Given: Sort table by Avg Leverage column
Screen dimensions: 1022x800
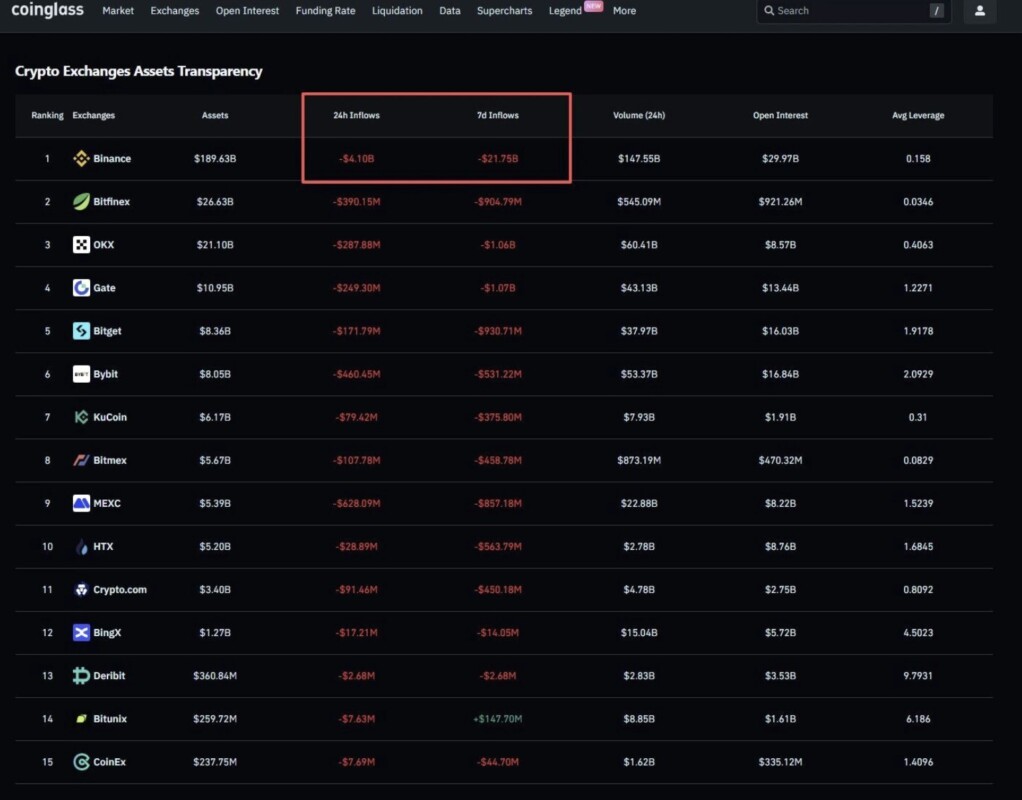Looking at the screenshot, I should point(918,115).
